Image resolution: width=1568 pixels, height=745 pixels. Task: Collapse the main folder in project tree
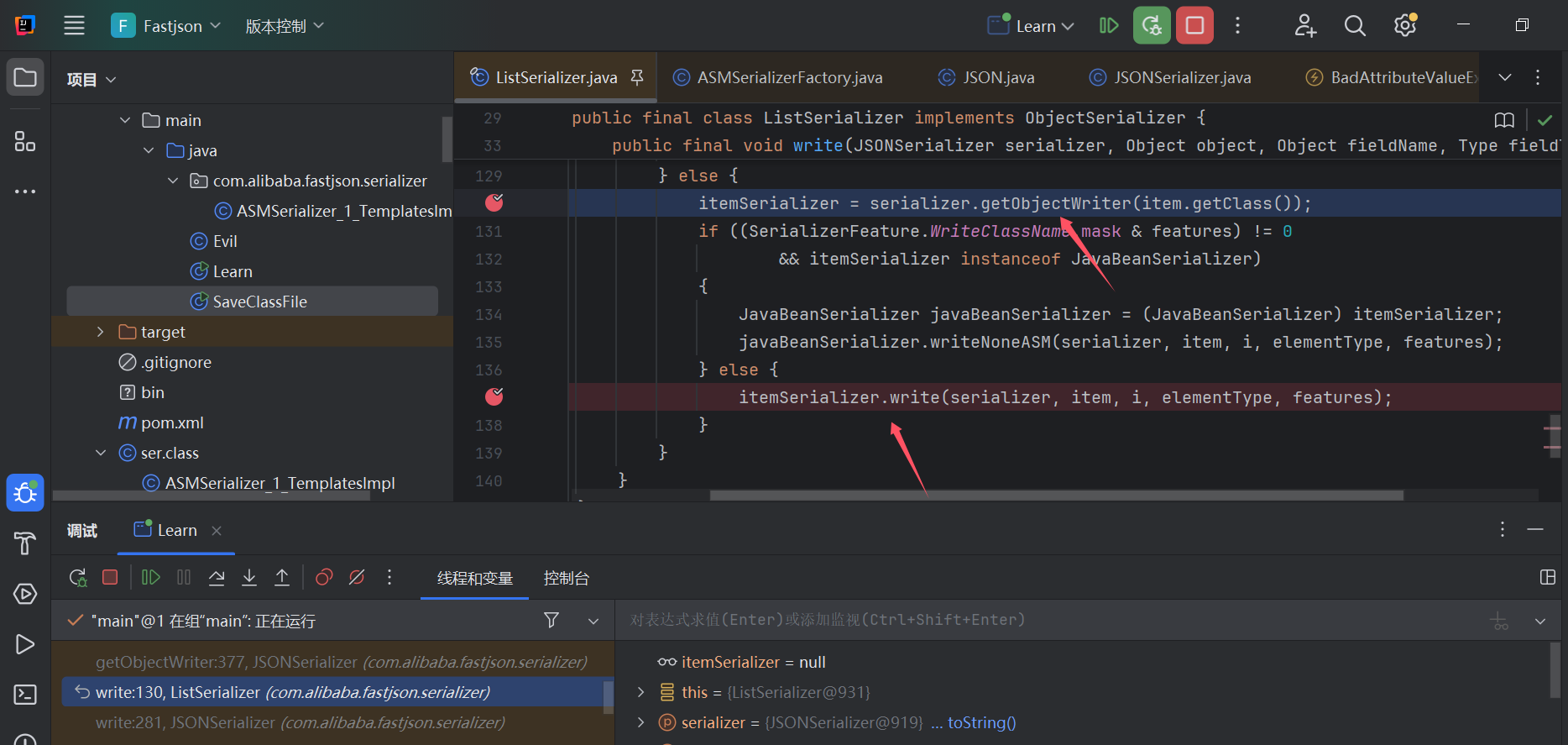pos(125,120)
